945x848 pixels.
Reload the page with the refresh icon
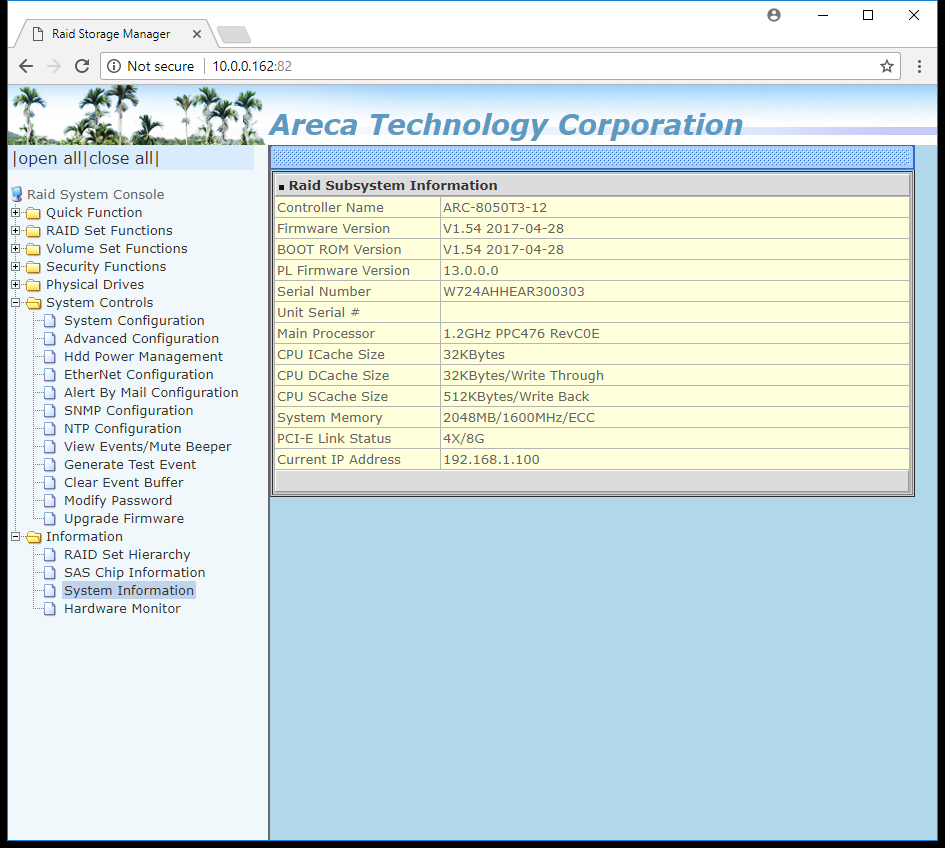82,66
